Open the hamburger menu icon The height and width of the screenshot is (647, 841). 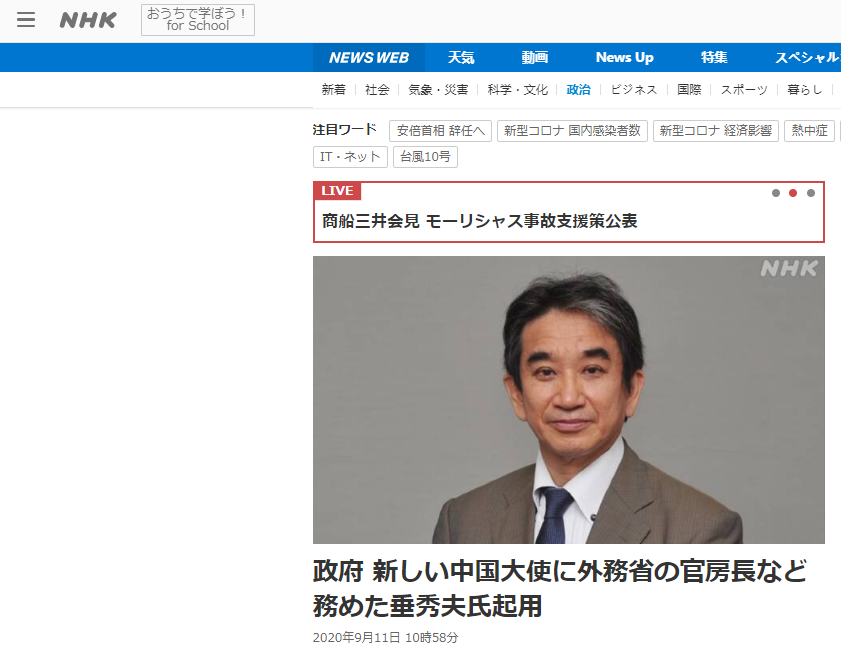tap(26, 20)
